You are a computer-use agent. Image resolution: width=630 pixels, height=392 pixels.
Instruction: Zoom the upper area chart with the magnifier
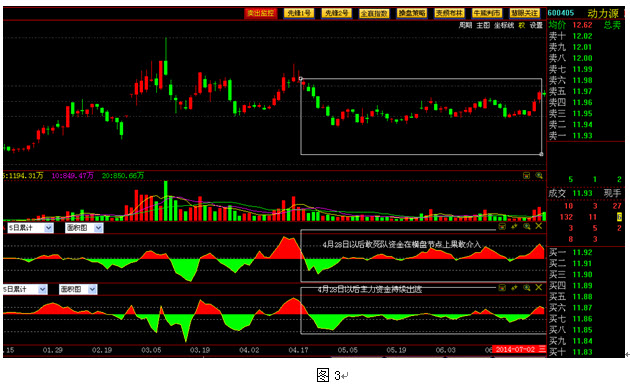(527, 227)
